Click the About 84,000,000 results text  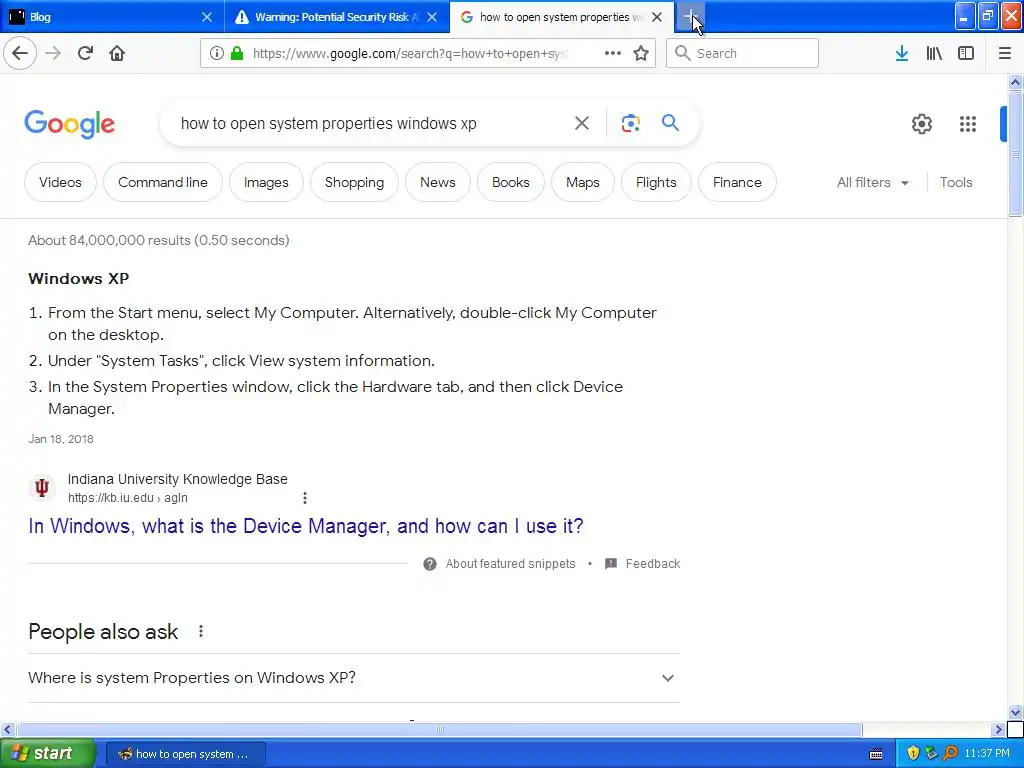click(159, 240)
